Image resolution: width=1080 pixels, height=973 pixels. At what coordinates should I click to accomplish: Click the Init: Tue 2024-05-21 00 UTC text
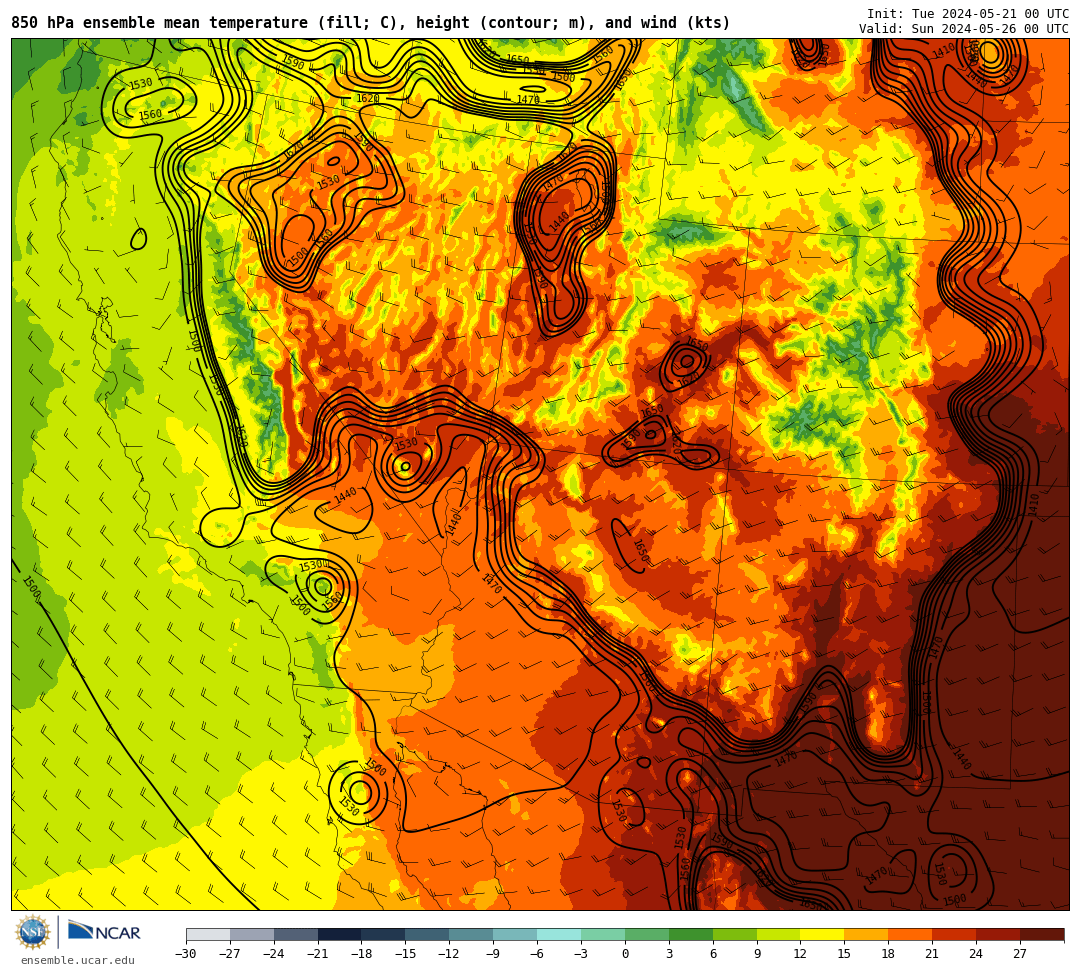(x=968, y=14)
